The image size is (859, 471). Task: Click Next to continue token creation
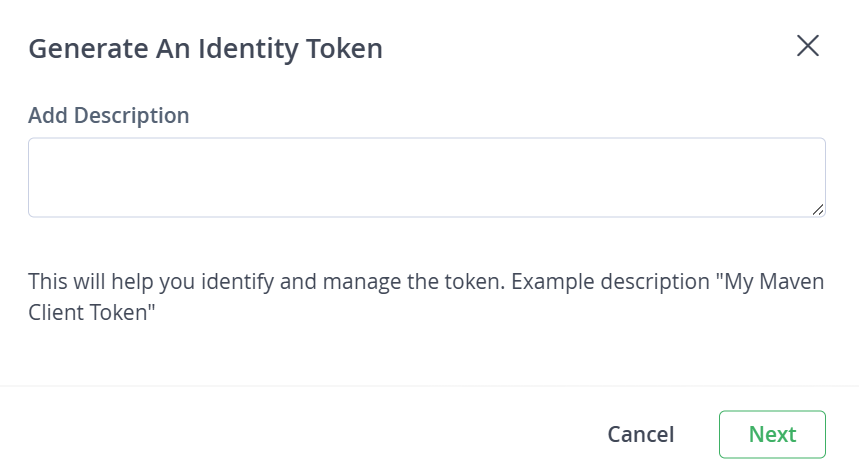(772, 434)
